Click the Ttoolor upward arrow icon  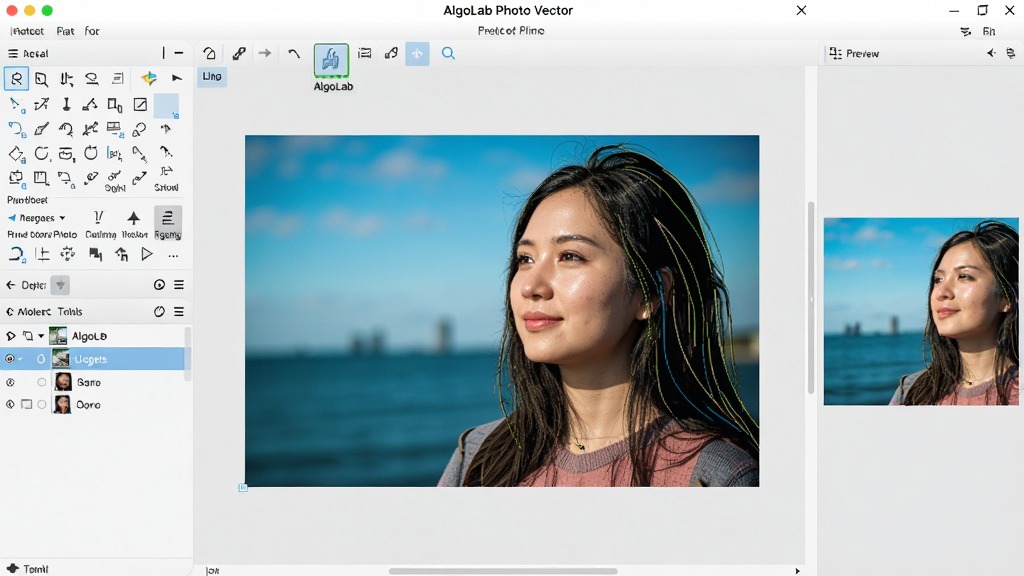pos(134,225)
